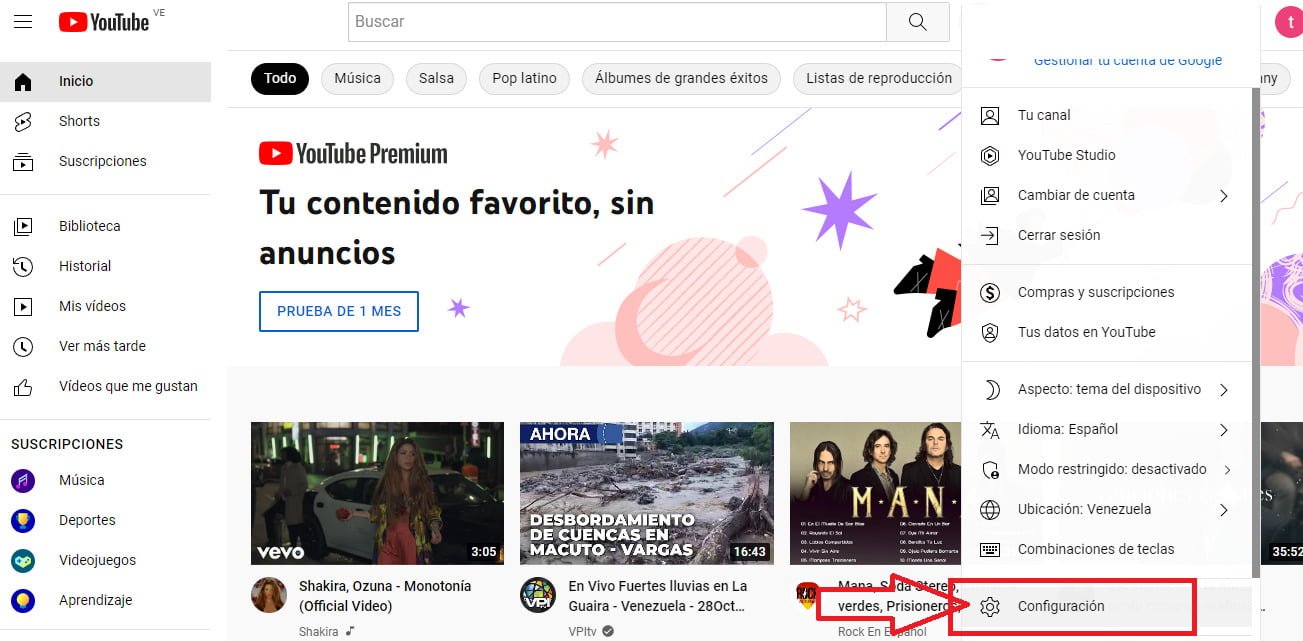
Task: Expand Modo restringido: desactivado option
Action: (1106, 469)
